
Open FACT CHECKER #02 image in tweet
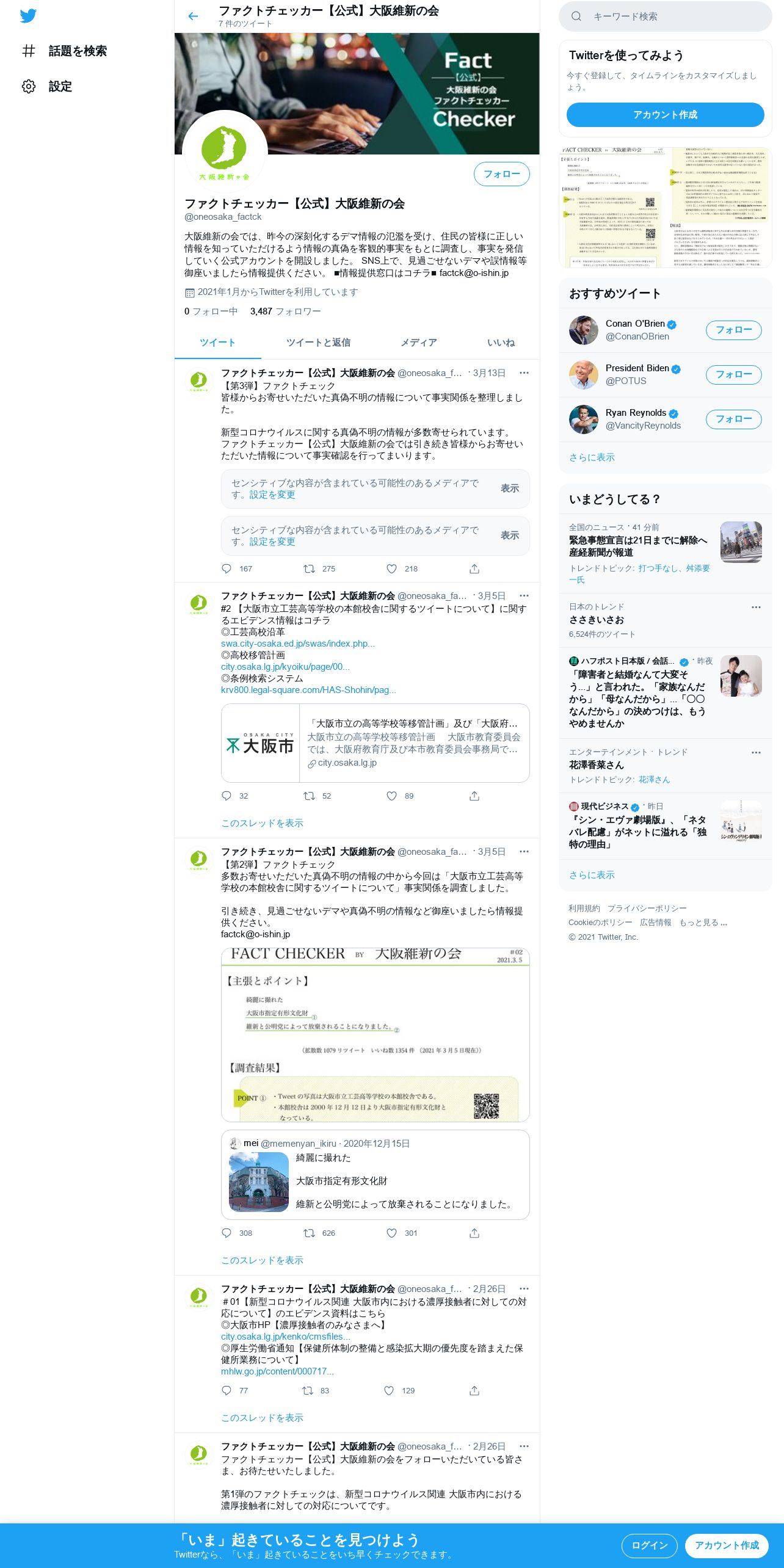[x=375, y=1034]
